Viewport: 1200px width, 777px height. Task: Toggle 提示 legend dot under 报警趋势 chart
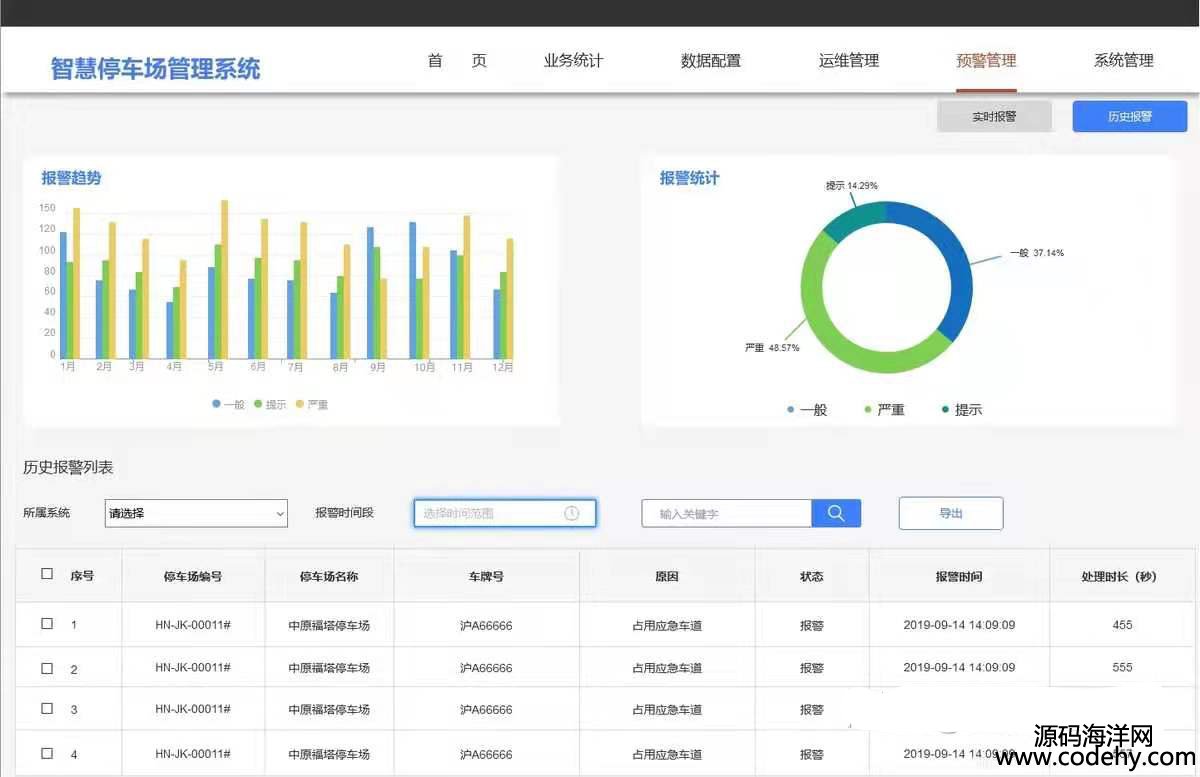[x=258, y=404]
